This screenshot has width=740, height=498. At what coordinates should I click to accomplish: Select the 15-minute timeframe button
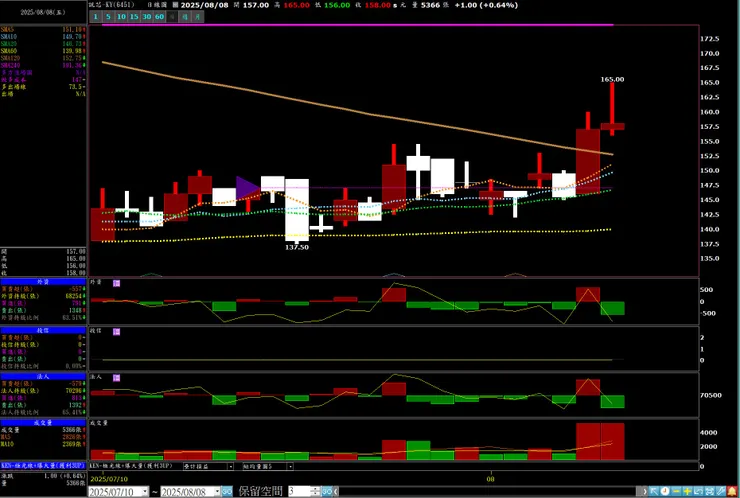(134, 17)
